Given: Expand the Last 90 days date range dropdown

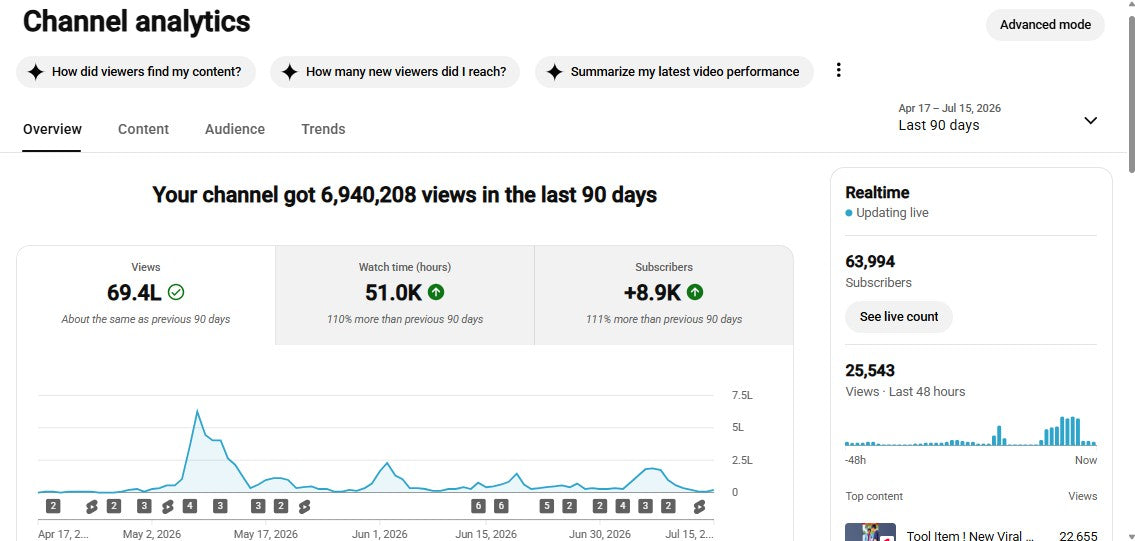Looking at the screenshot, I should click(998, 117).
